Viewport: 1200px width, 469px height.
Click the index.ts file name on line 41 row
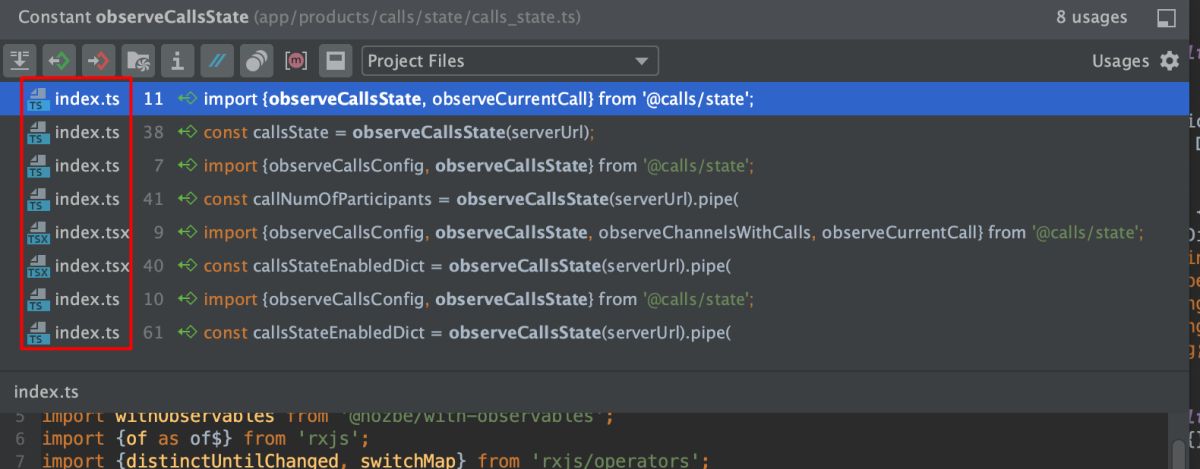(x=87, y=199)
